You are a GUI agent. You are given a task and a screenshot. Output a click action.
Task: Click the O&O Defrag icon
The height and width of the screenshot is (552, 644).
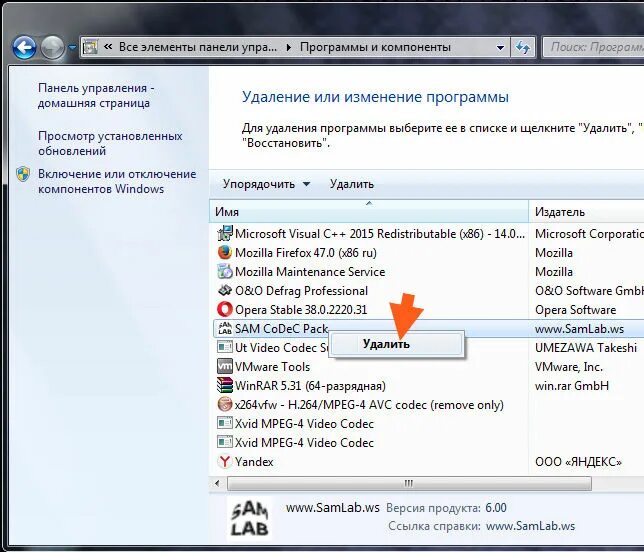[225, 290]
